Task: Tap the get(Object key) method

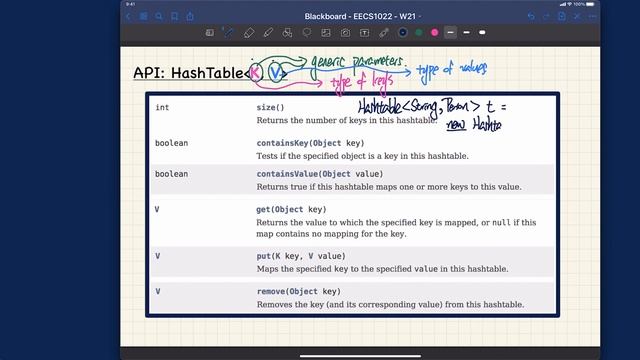Action: (x=291, y=209)
